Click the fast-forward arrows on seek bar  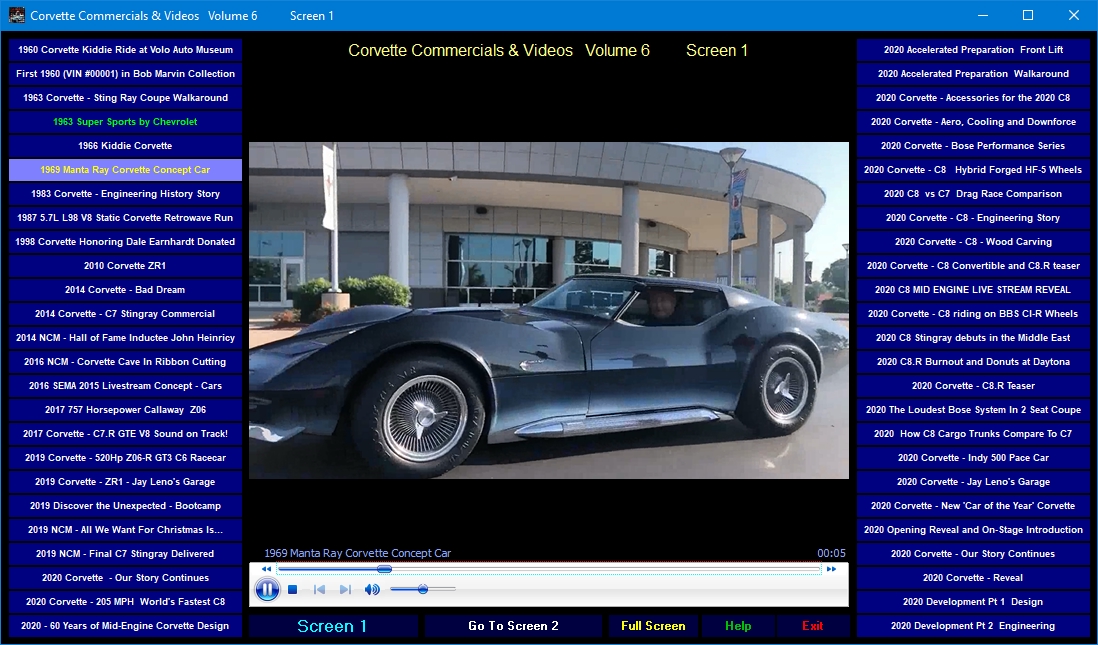pyautogui.click(x=831, y=569)
